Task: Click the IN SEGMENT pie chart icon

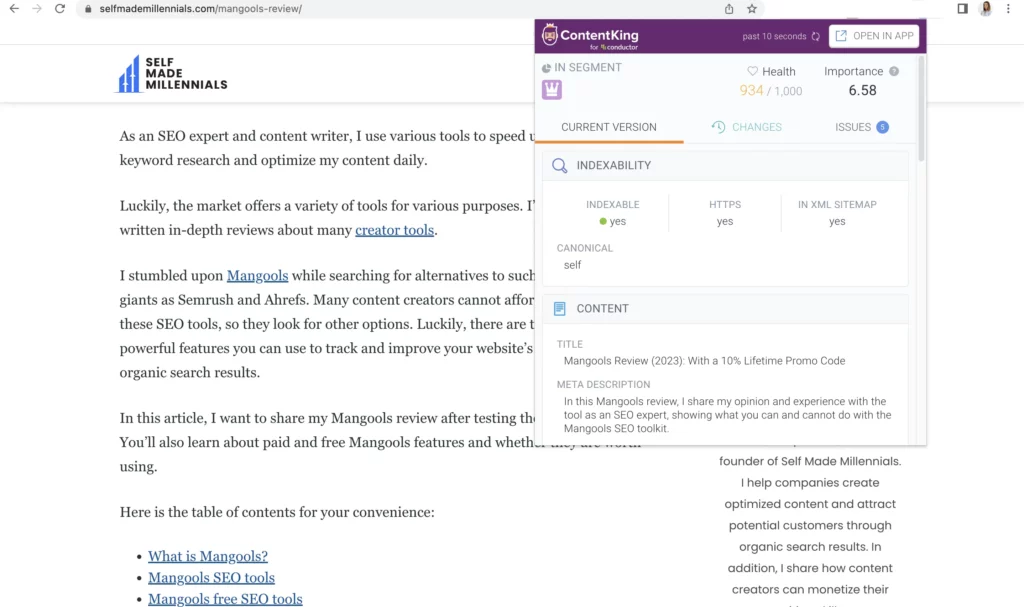Action: pyautogui.click(x=546, y=68)
